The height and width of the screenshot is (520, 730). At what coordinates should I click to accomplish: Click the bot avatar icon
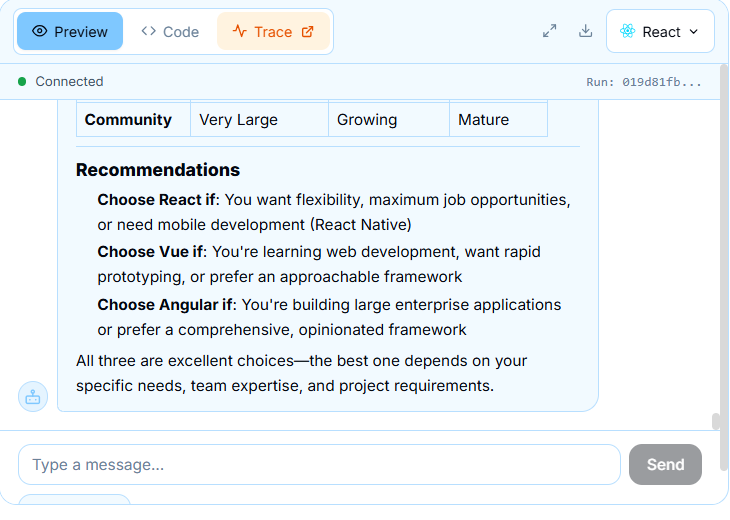point(33,397)
